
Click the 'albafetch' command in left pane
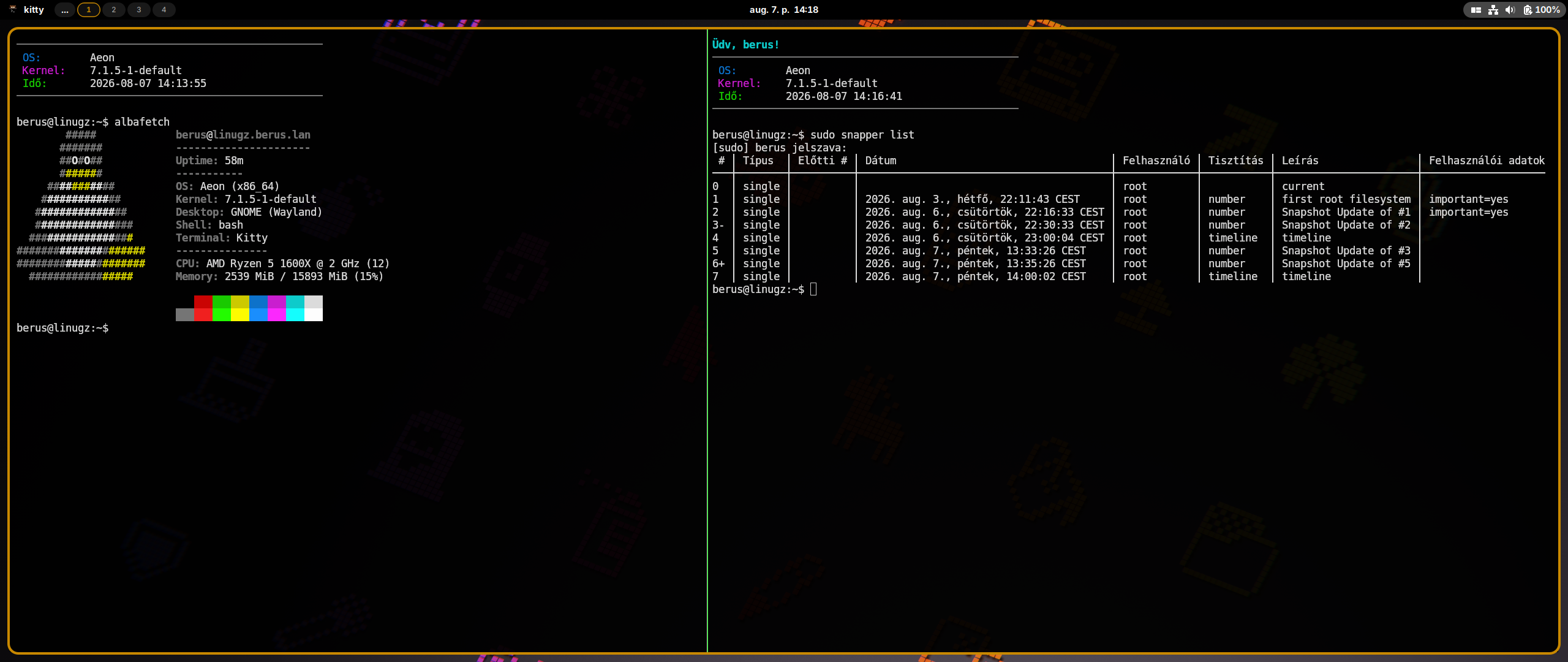pos(142,122)
